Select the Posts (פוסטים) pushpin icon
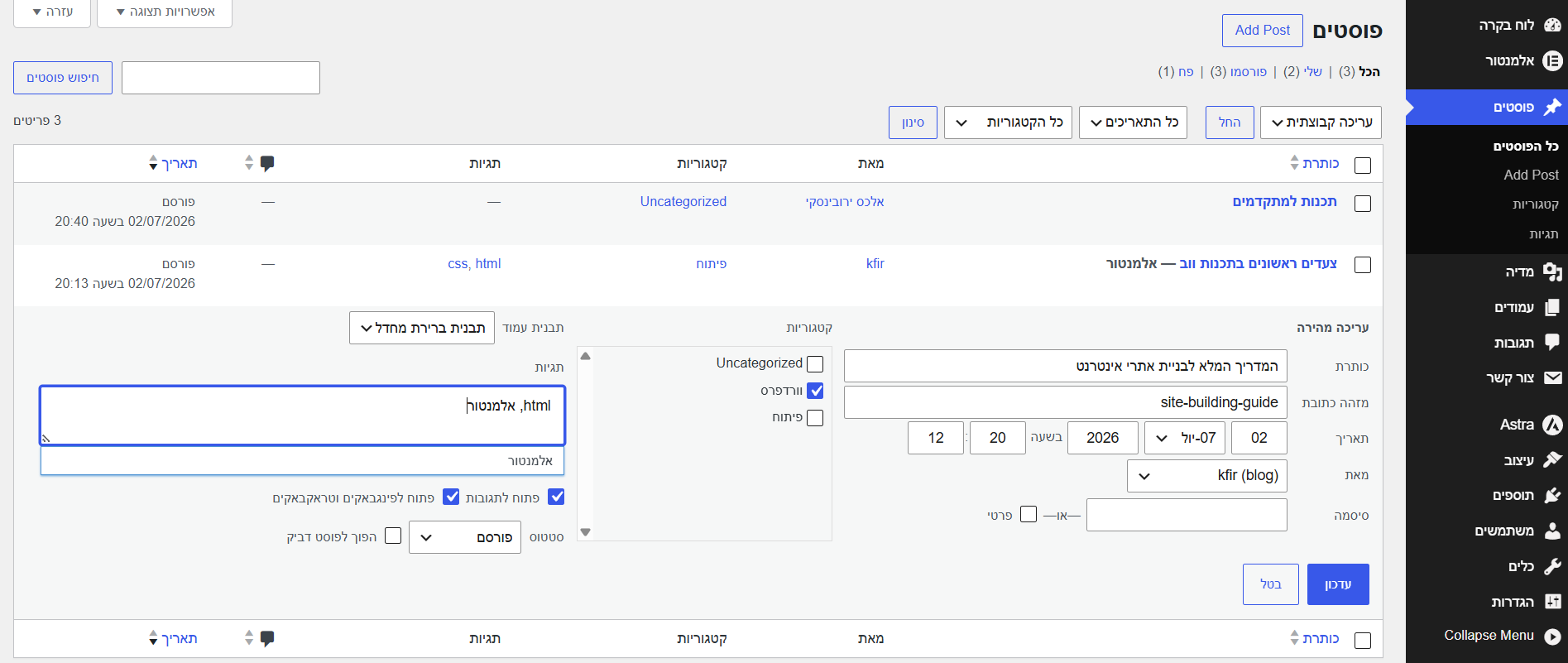This screenshot has height=663, width=1568. point(1552,107)
